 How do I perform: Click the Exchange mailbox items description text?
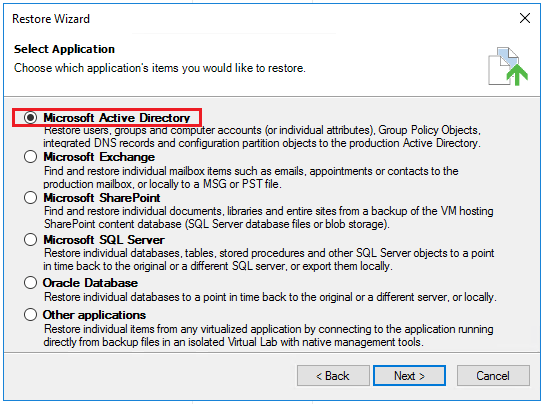click(251, 177)
